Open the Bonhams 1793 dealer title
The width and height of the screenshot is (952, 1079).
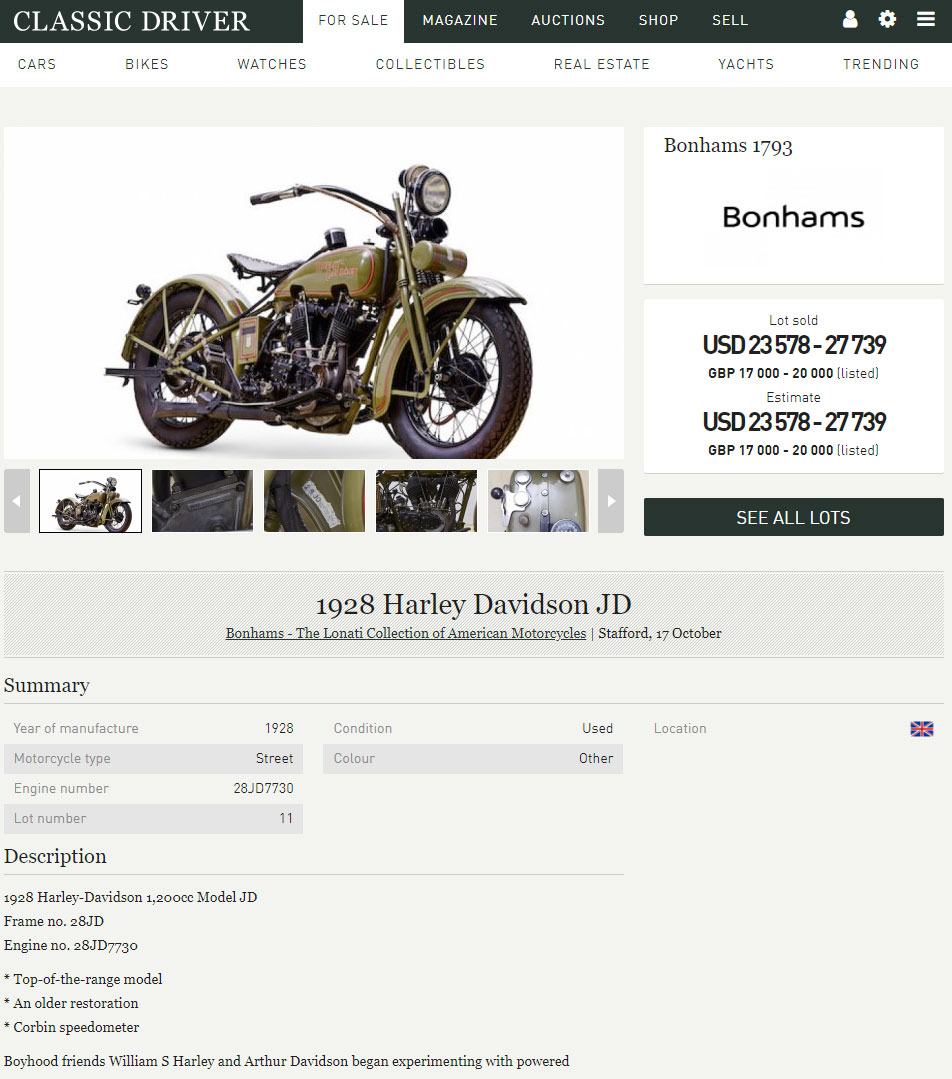click(728, 146)
